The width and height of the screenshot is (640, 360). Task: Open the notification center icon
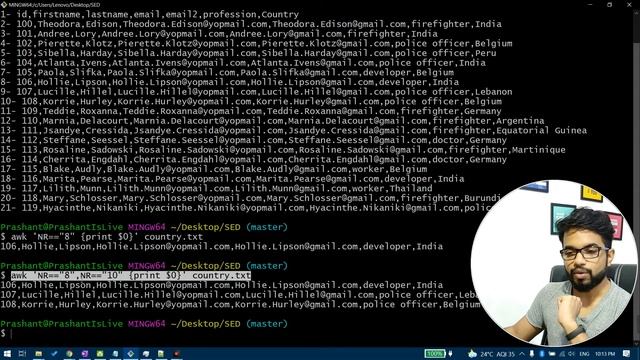click(x=627, y=354)
